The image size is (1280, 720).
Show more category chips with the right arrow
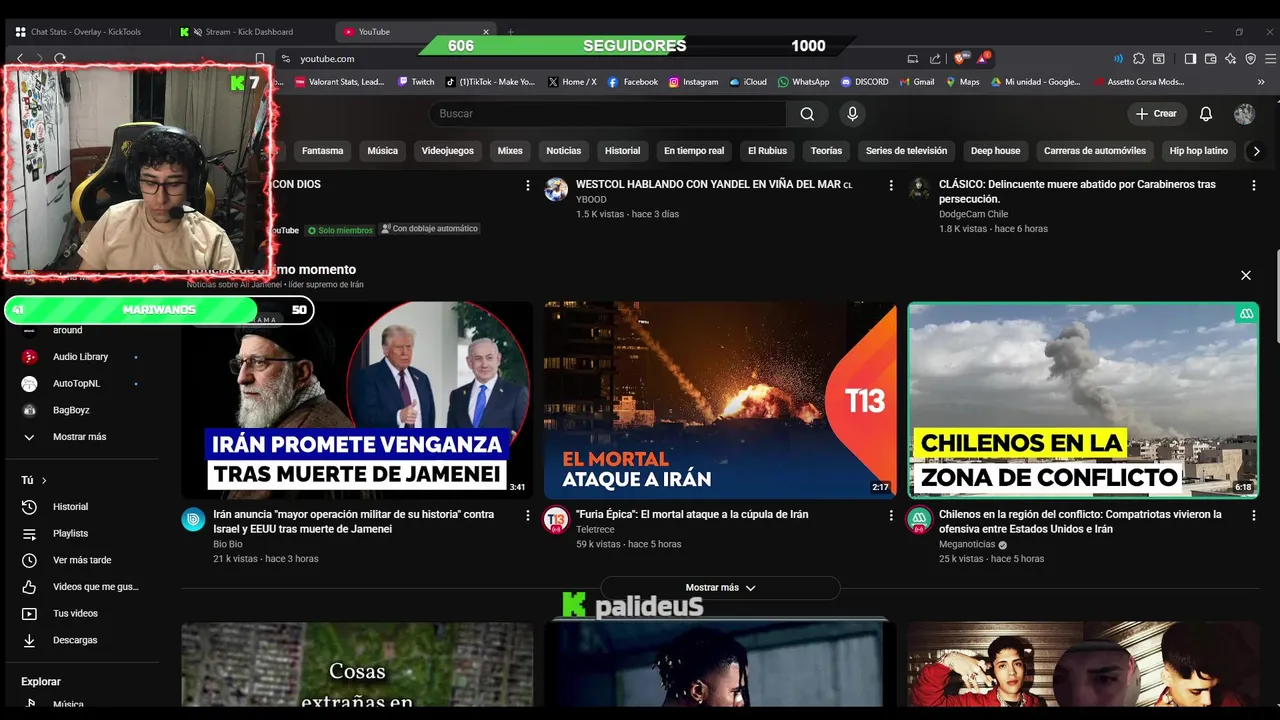coord(1256,151)
